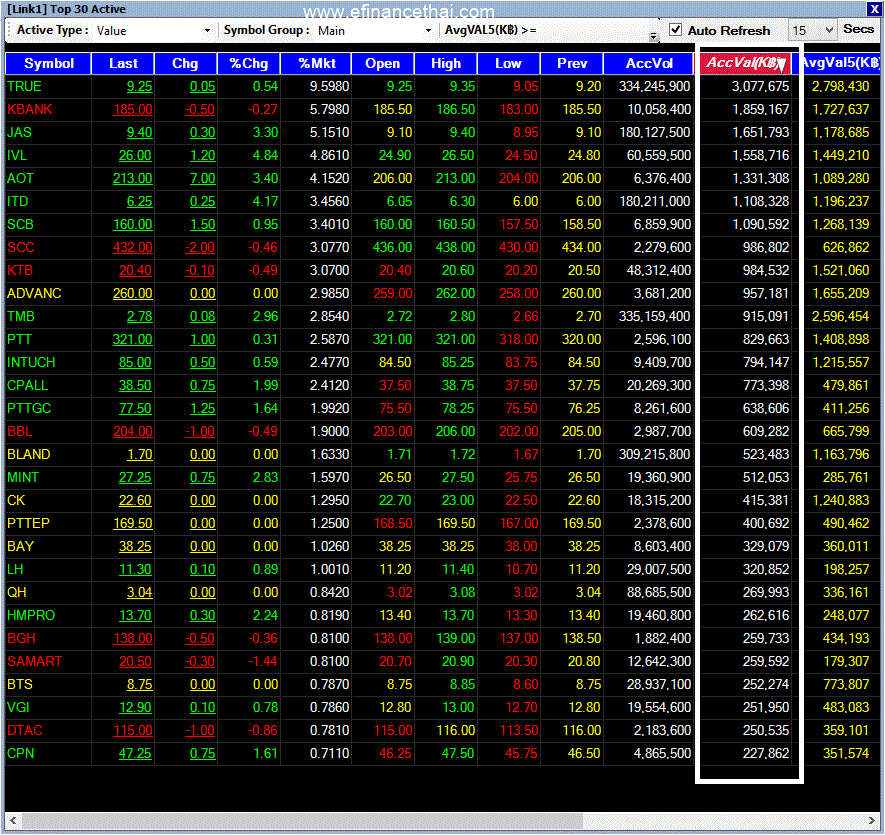Viewport: 885px width, 835px height.
Task: Click the horizontal scrollbar right arrow
Action: tap(872, 820)
